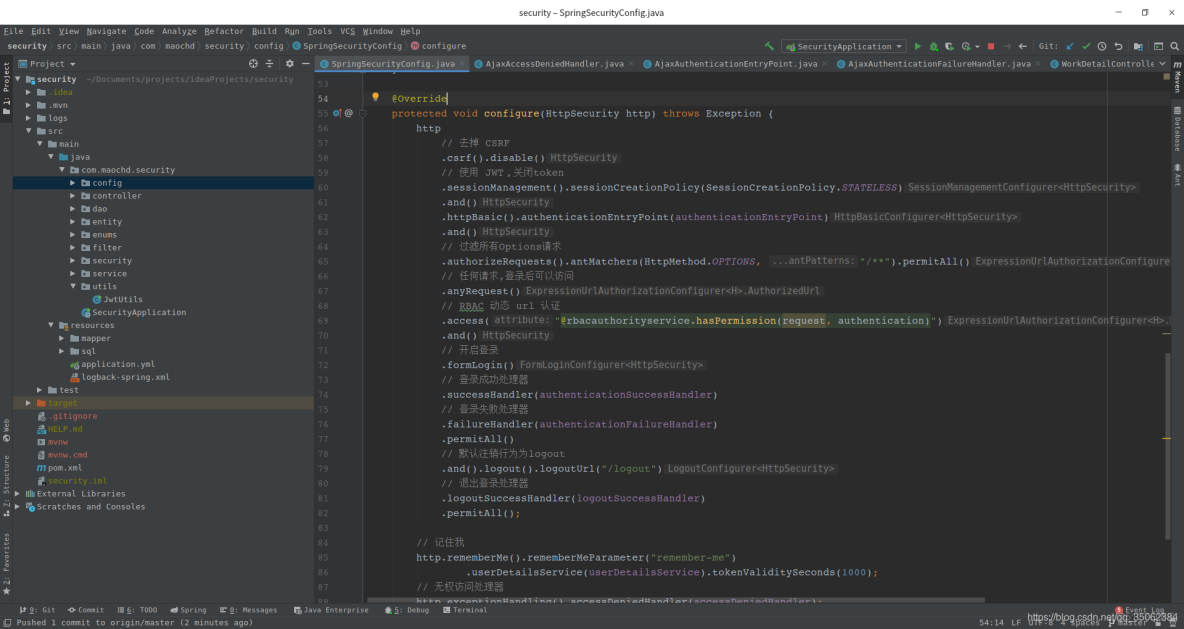Collapse the com.maochd.security package
Viewport: 1184px width, 629px height.
coord(62,169)
